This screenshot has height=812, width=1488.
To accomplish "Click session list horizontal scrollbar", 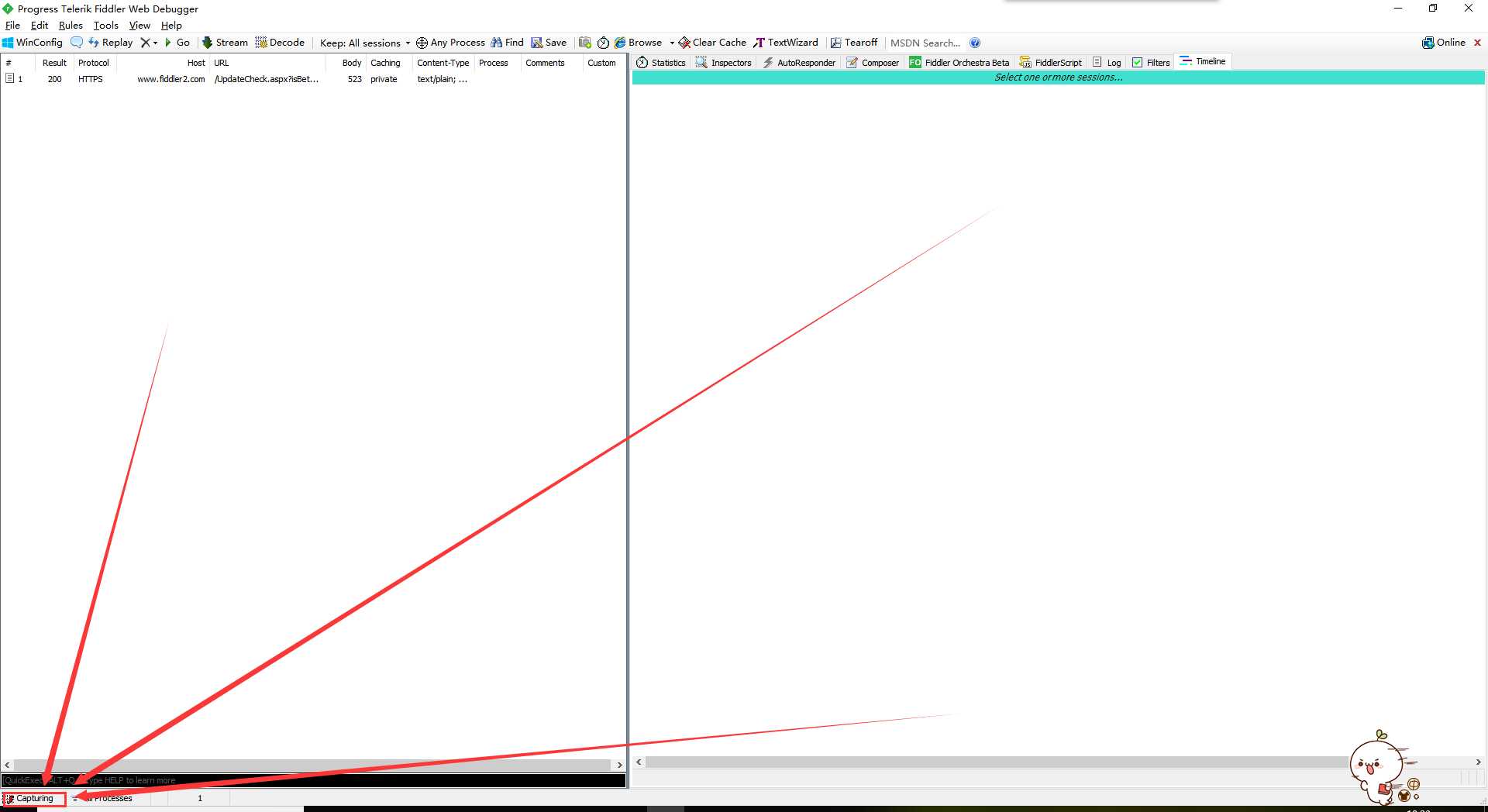I will pyautogui.click(x=313, y=765).
